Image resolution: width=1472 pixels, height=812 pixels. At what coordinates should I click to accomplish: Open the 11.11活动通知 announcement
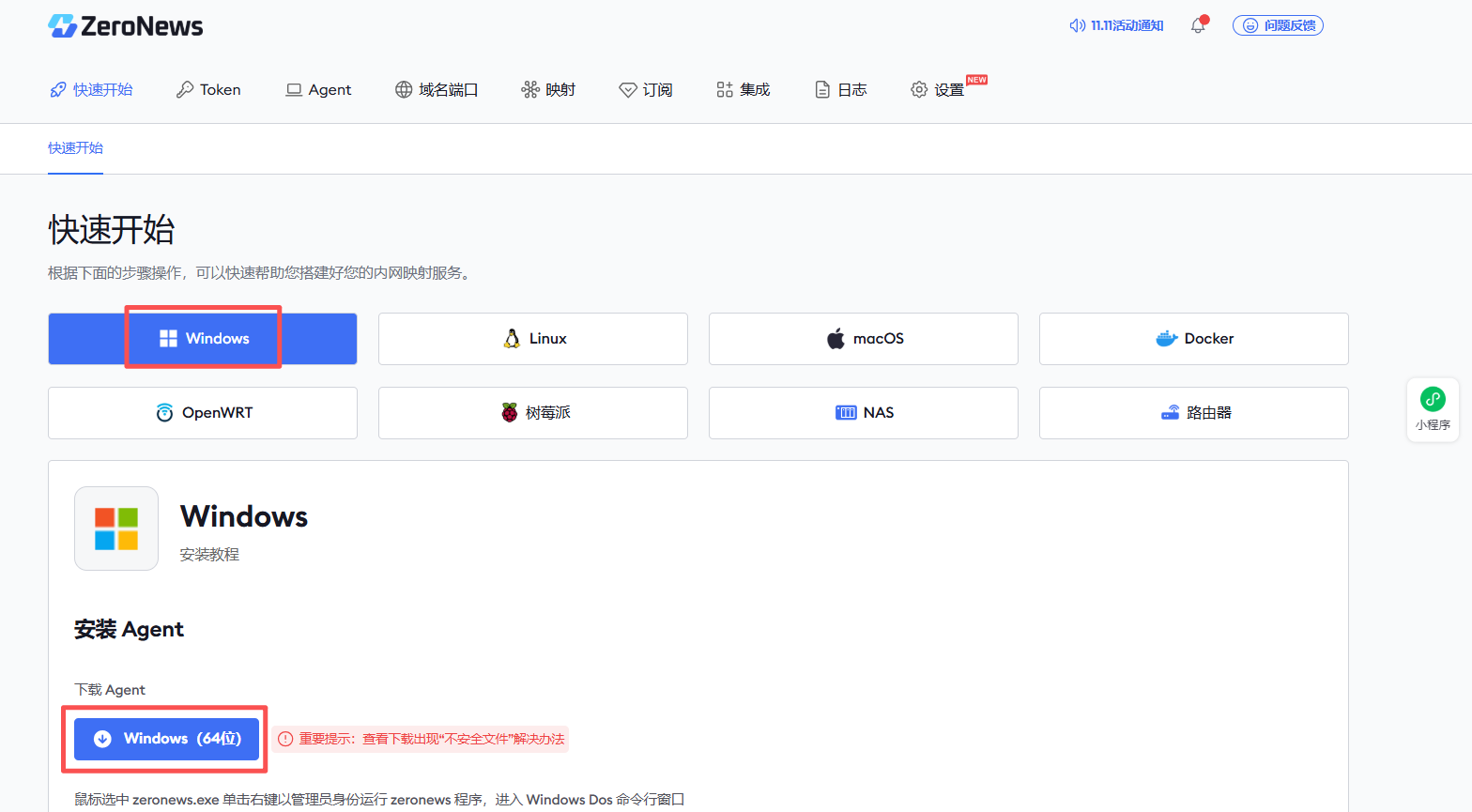(x=1116, y=26)
